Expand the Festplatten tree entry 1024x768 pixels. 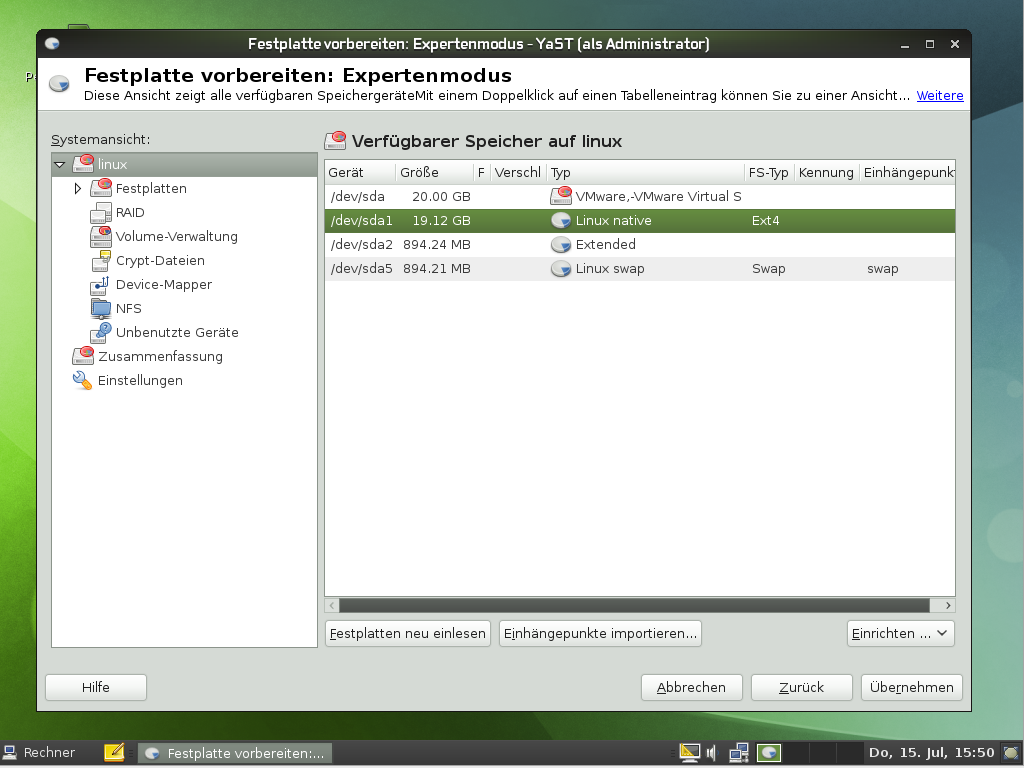tap(77, 188)
